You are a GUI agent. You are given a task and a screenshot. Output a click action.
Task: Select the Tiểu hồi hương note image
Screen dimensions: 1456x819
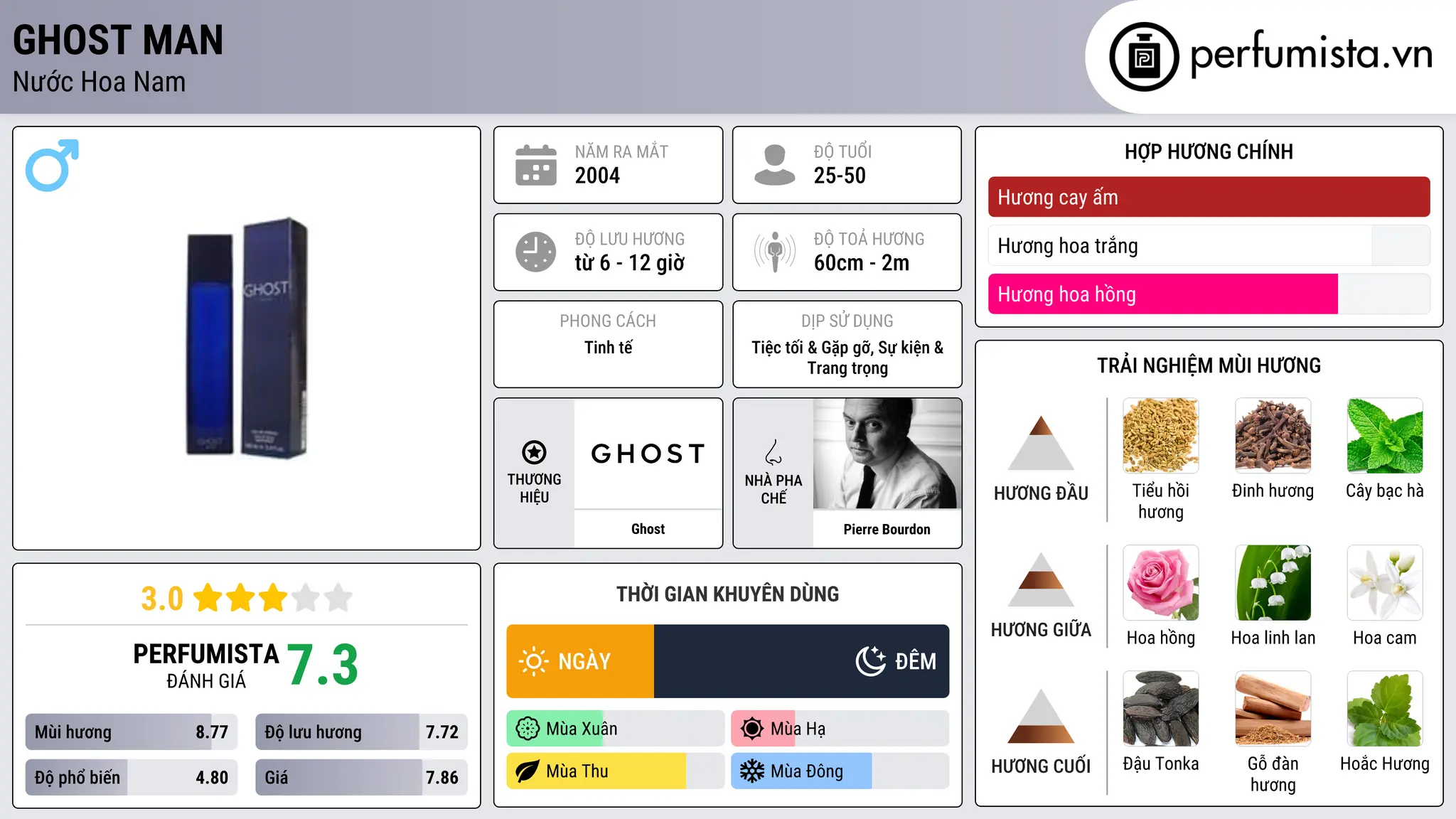point(1161,436)
